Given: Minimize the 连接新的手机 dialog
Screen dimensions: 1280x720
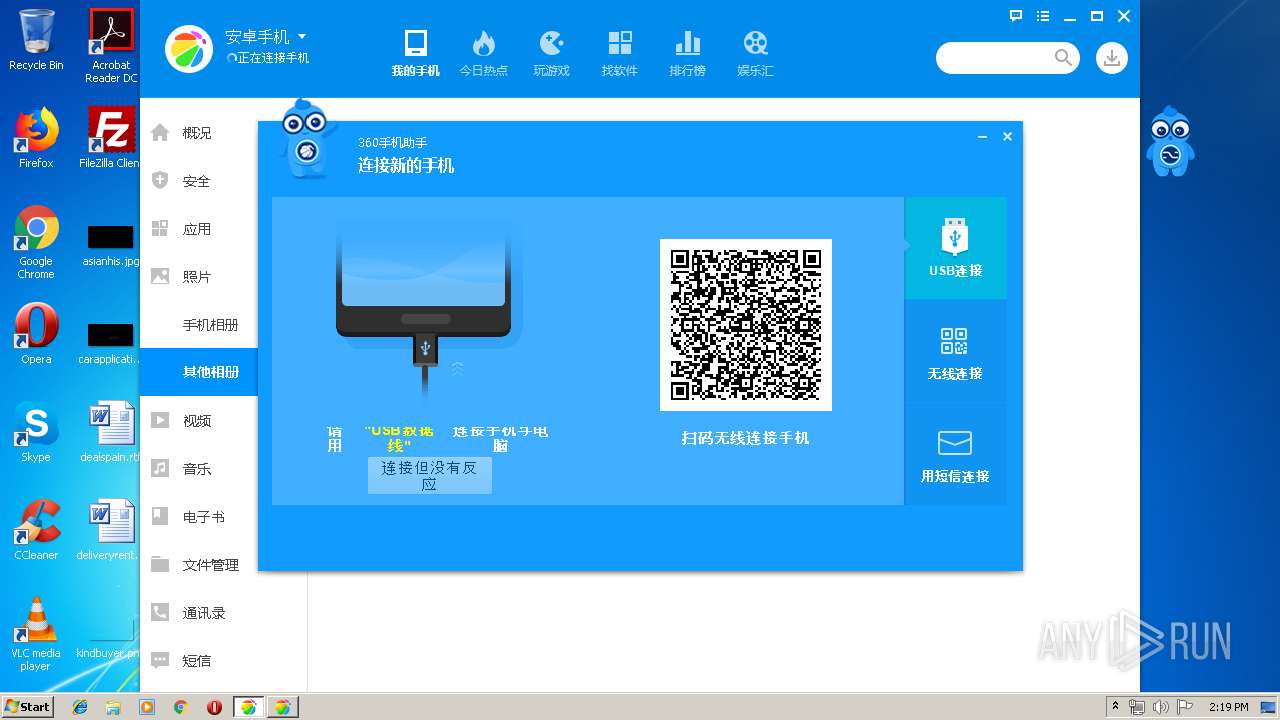Looking at the screenshot, I should pyautogui.click(x=982, y=137).
